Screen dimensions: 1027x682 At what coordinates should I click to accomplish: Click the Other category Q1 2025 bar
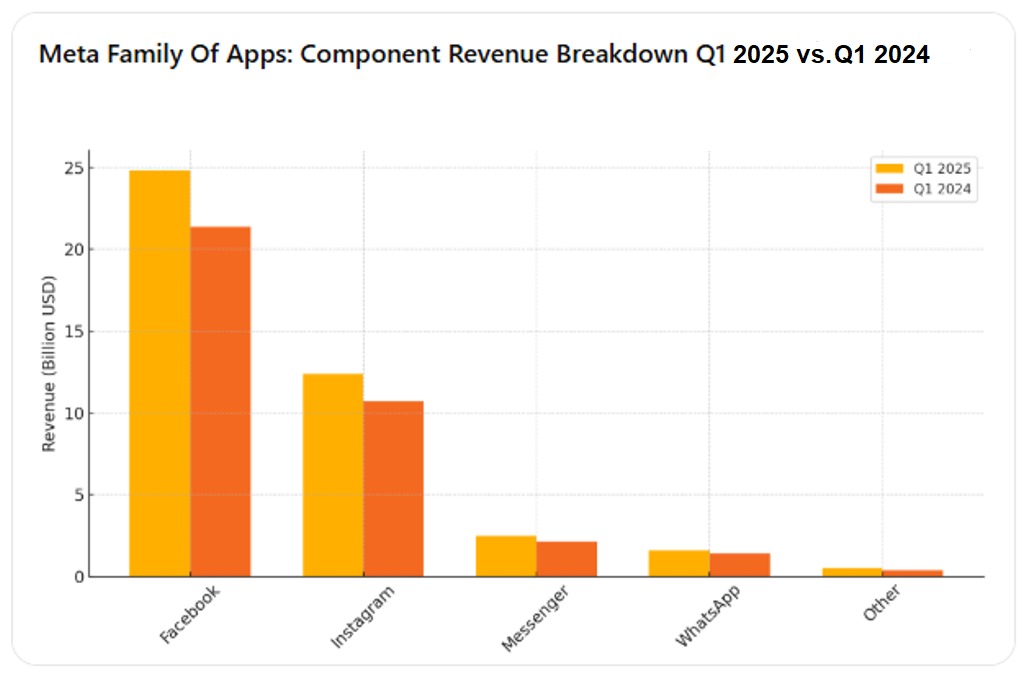tap(851, 570)
